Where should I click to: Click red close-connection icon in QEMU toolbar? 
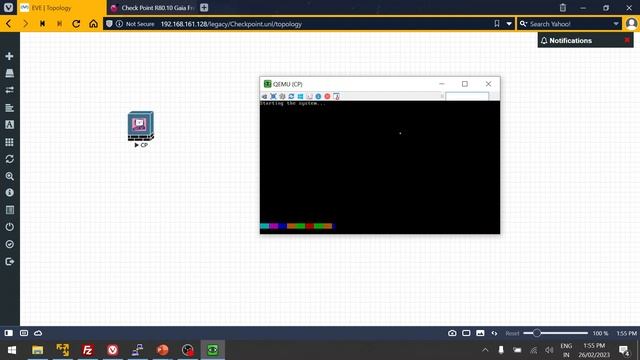point(327,96)
